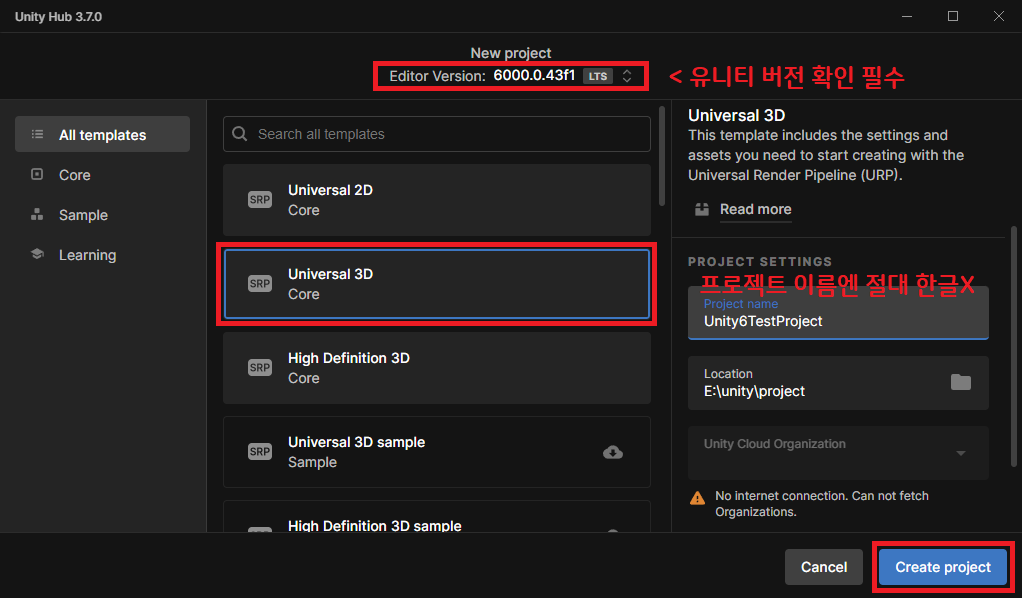Click the Universal 3D heading in details panel
Image resolution: width=1022 pixels, height=598 pixels.
pos(737,115)
